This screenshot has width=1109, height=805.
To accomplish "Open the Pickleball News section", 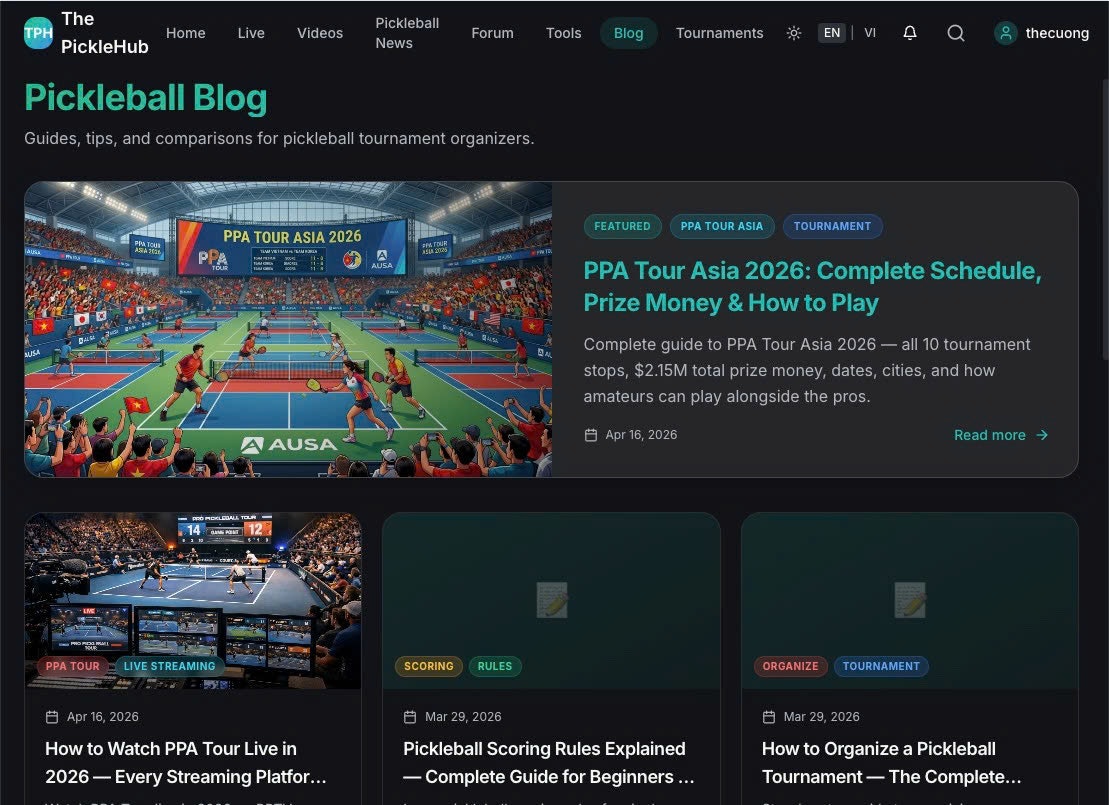I will [x=407, y=33].
